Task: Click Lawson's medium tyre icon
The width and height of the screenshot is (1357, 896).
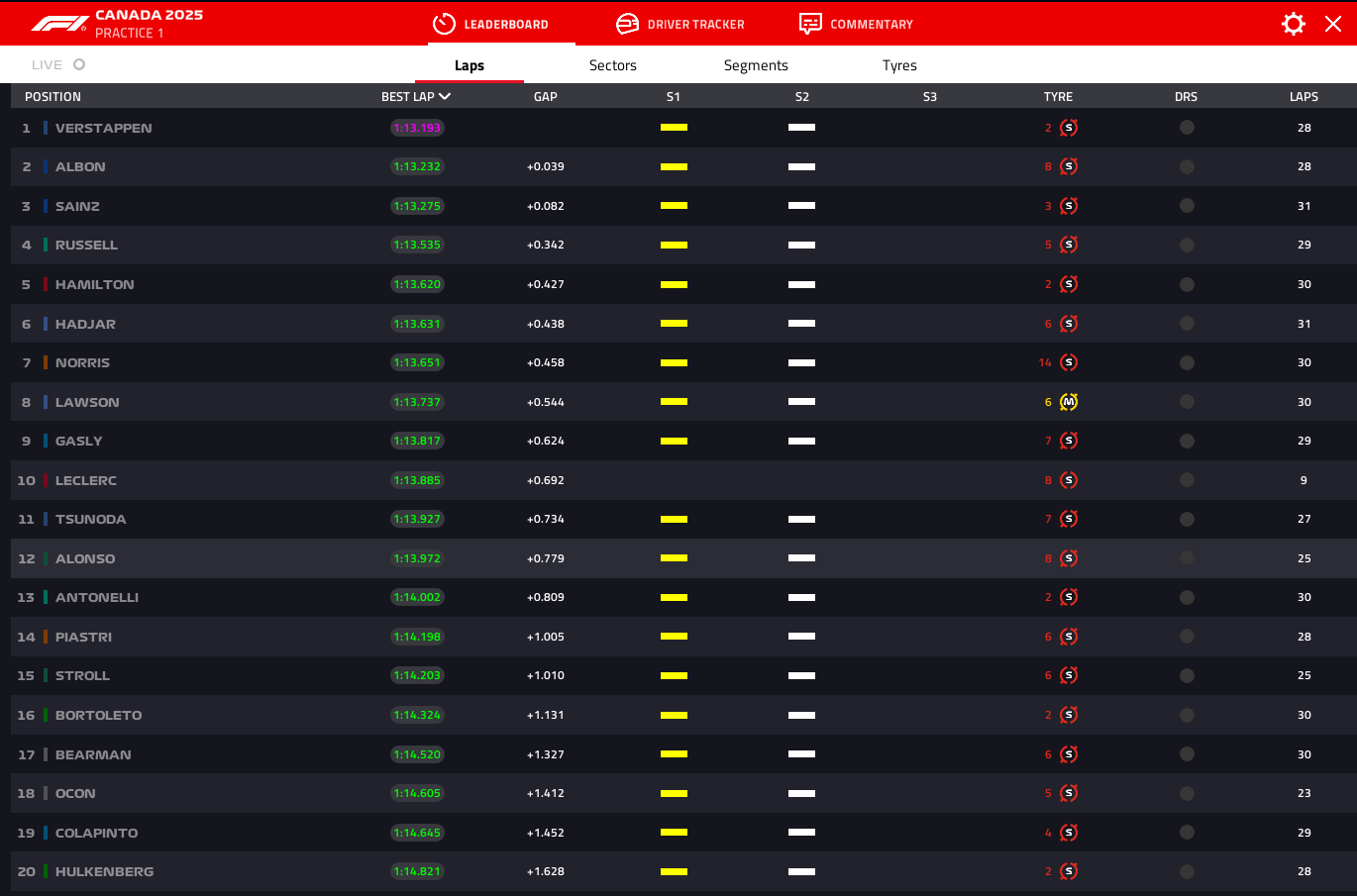Action: pos(1069,402)
